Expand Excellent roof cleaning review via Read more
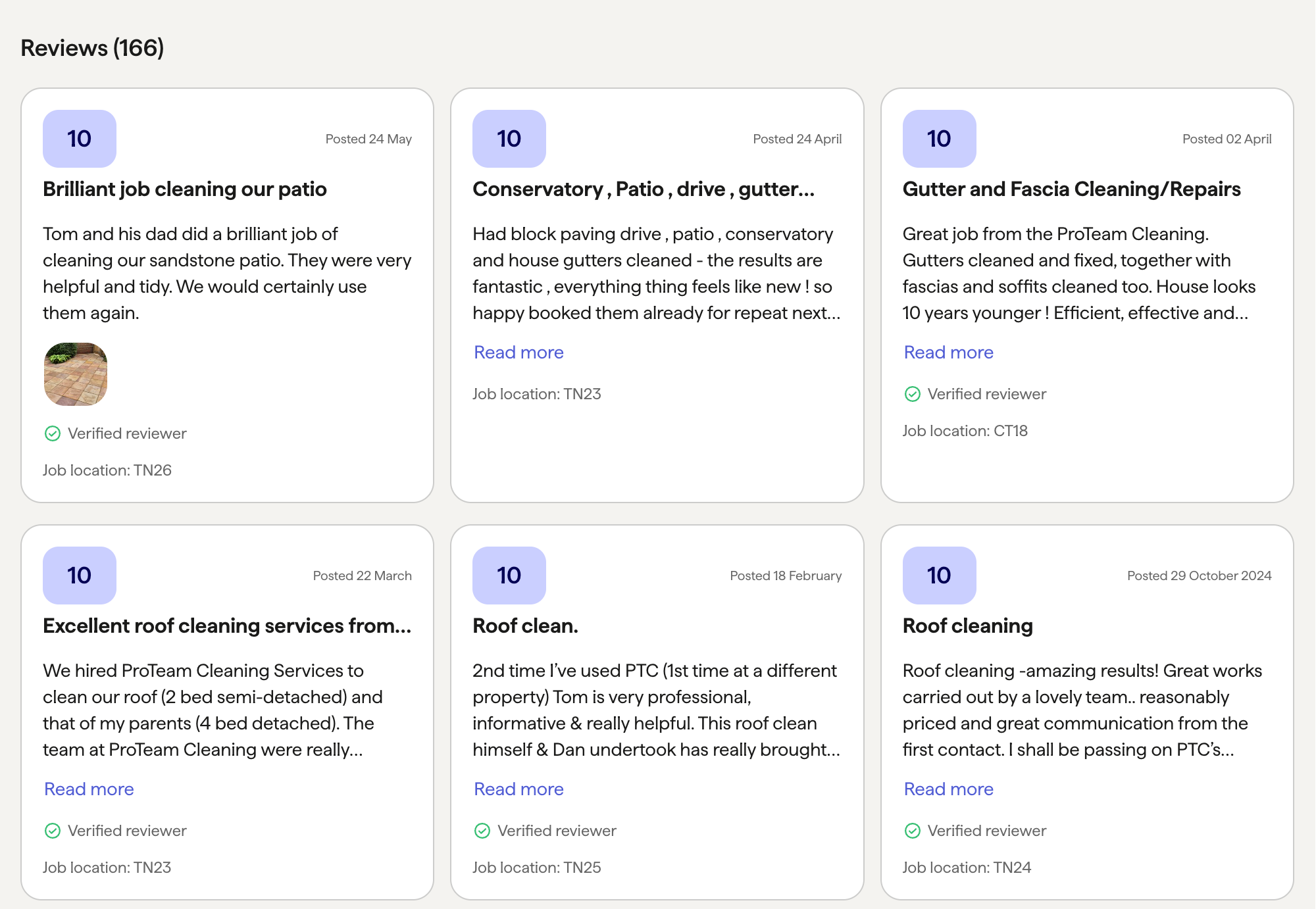This screenshot has height=909, width=1316. (89, 789)
